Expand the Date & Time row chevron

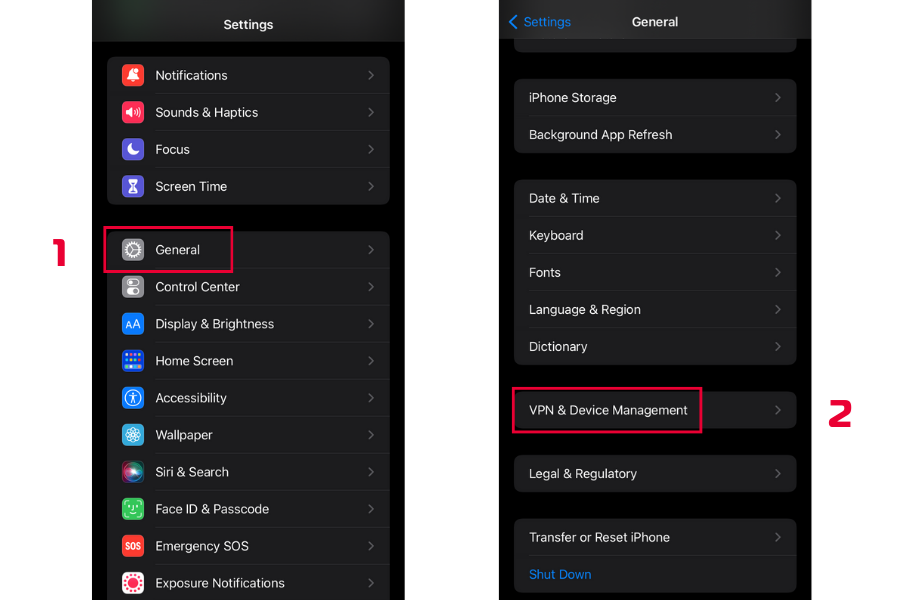click(777, 198)
